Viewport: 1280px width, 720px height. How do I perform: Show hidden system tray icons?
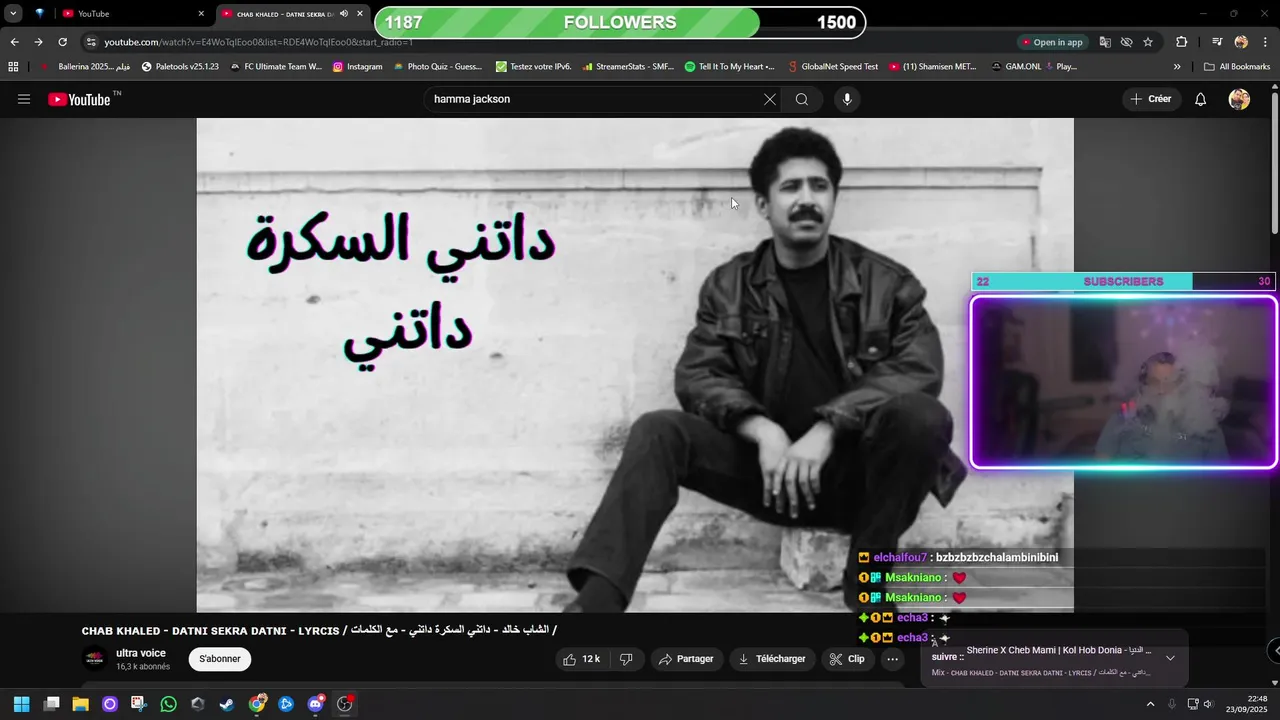[1150, 704]
